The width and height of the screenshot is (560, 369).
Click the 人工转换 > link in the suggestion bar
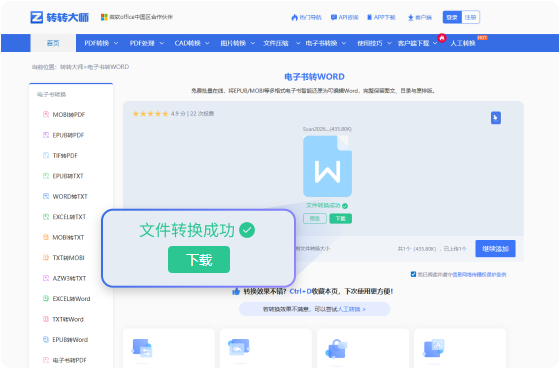[351, 309]
